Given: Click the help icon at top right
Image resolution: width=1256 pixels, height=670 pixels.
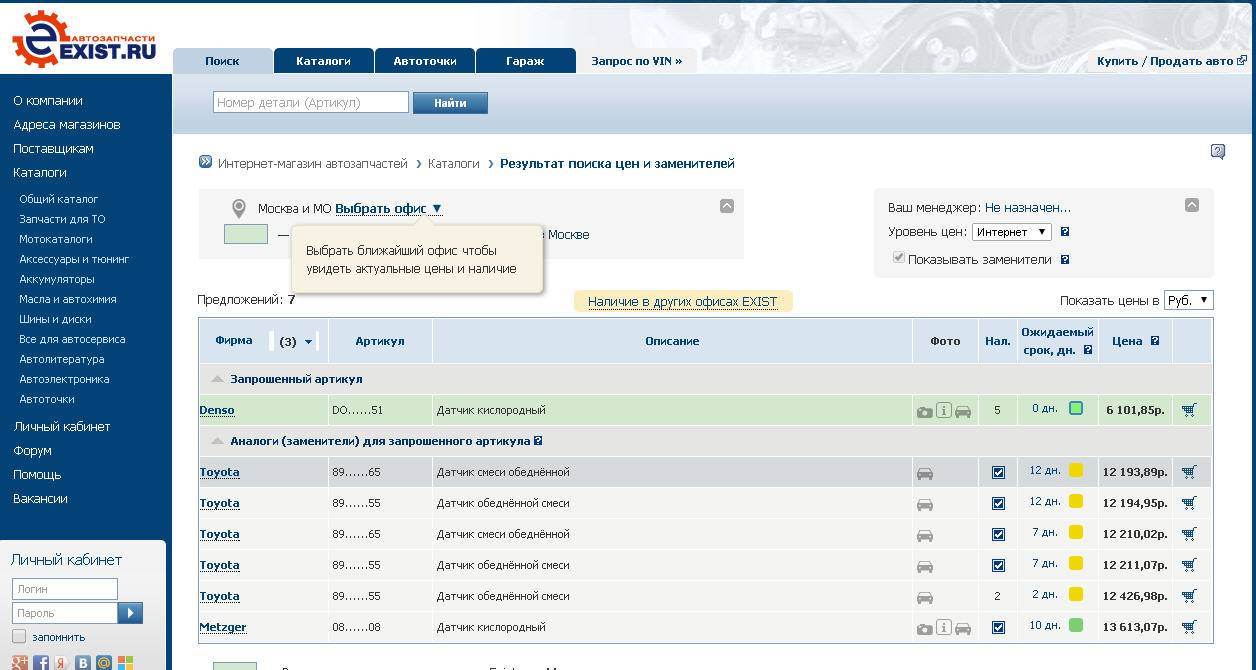Looking at the screenshot, I should (1217, 152).
